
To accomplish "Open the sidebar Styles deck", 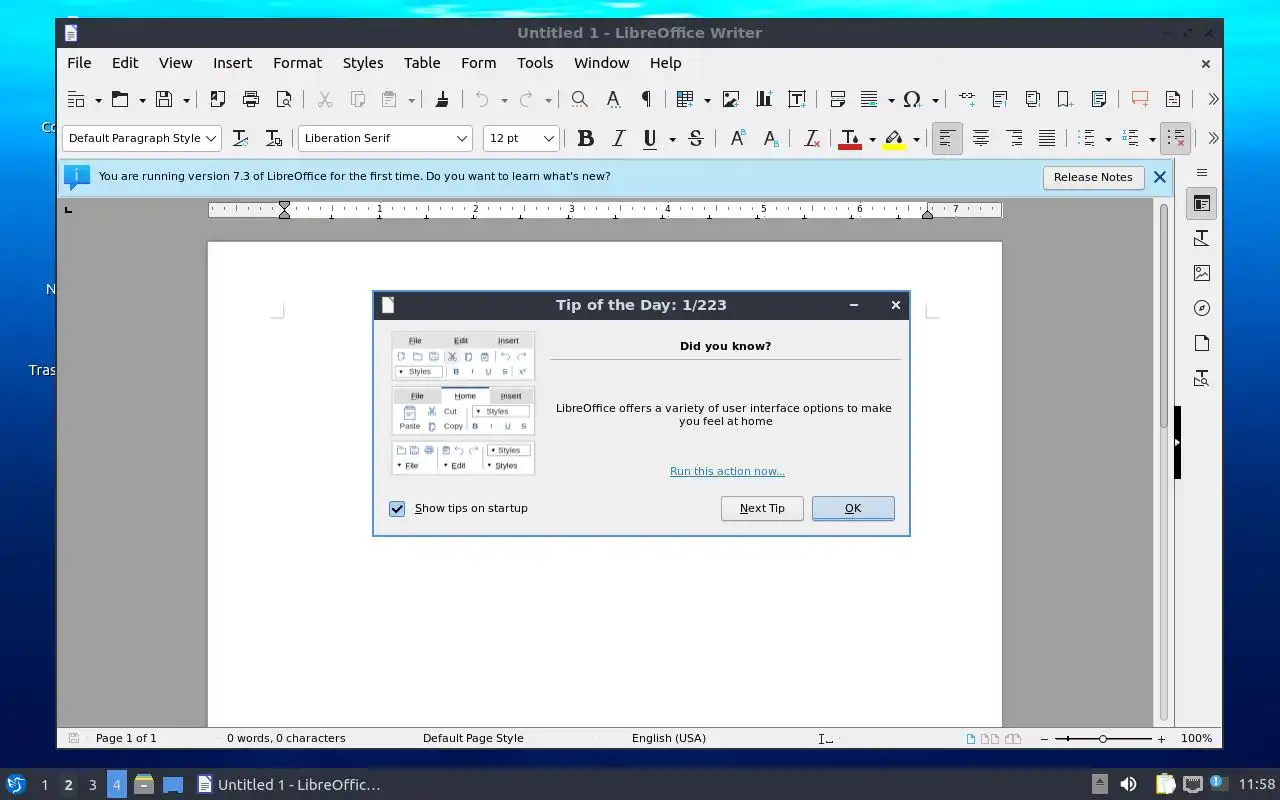I will tap(1202, 238).
